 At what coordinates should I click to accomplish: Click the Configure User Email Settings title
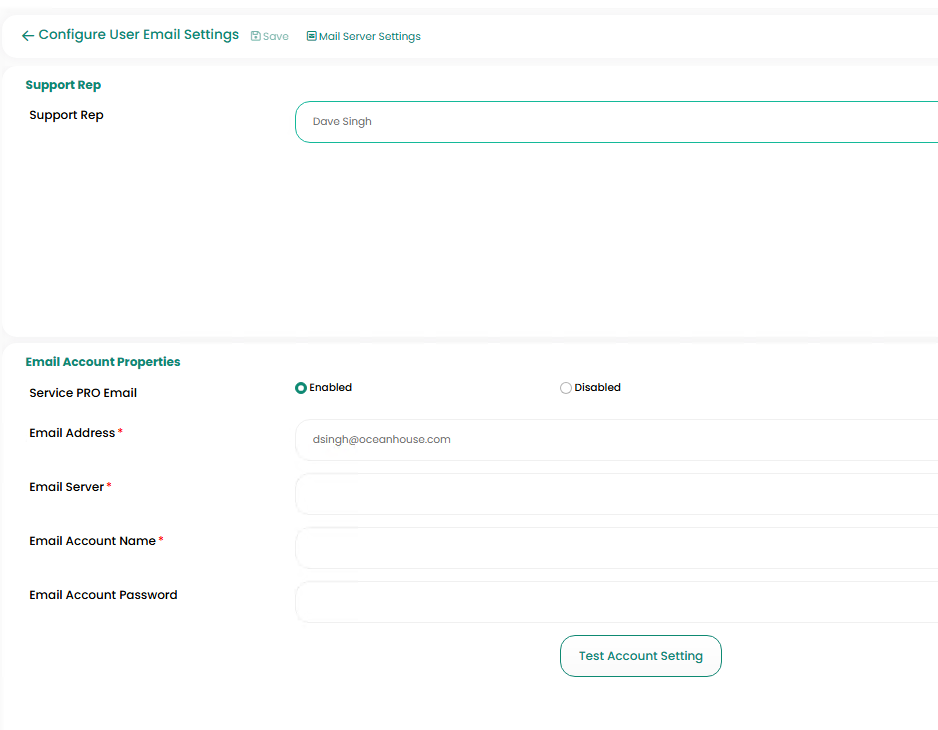[139, 35]
